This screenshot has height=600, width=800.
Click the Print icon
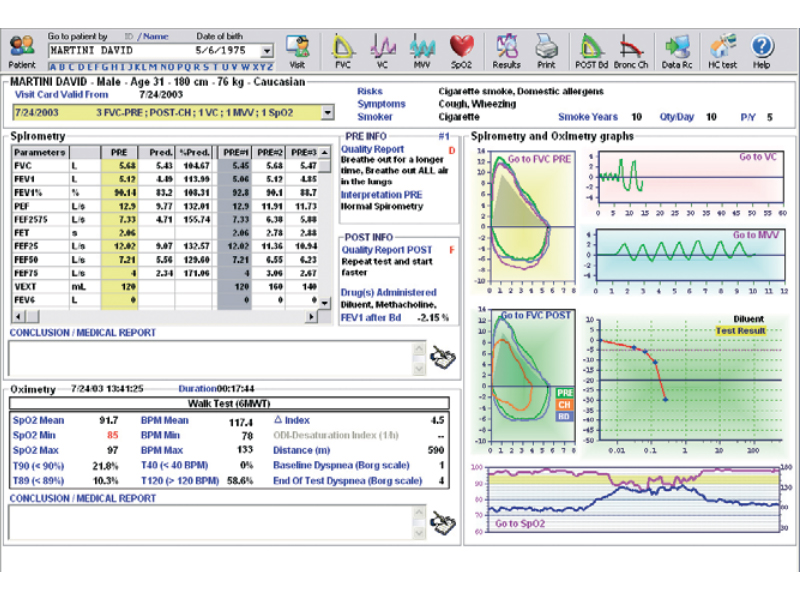546,51
